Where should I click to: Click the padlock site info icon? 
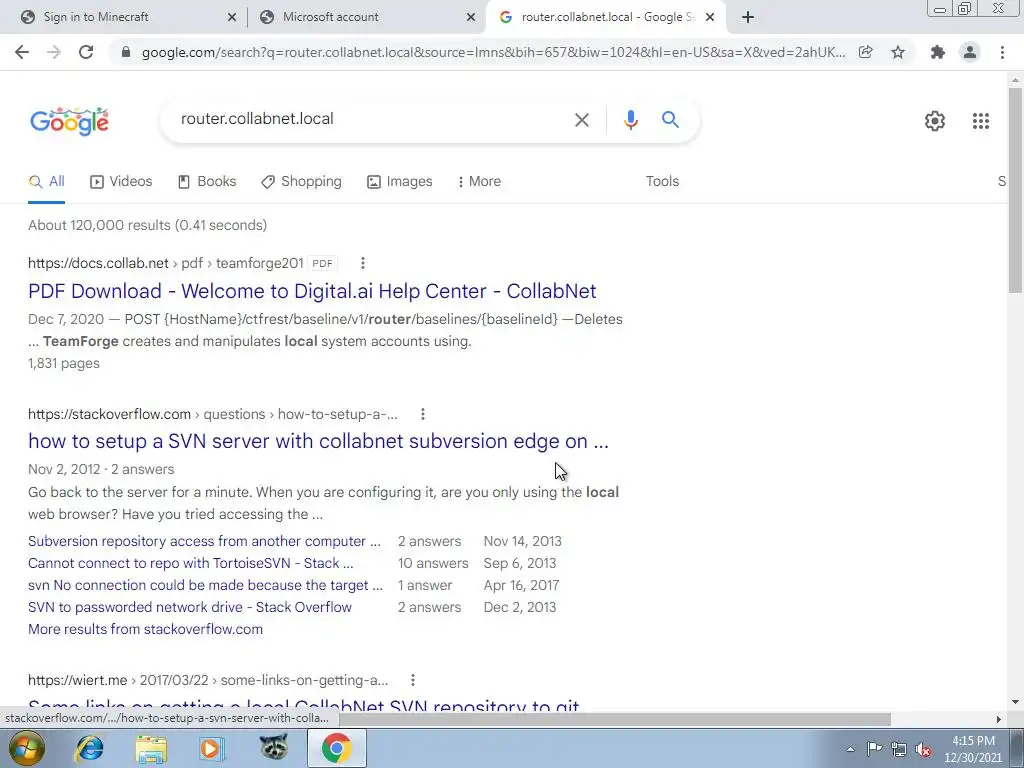pos(126,52)
